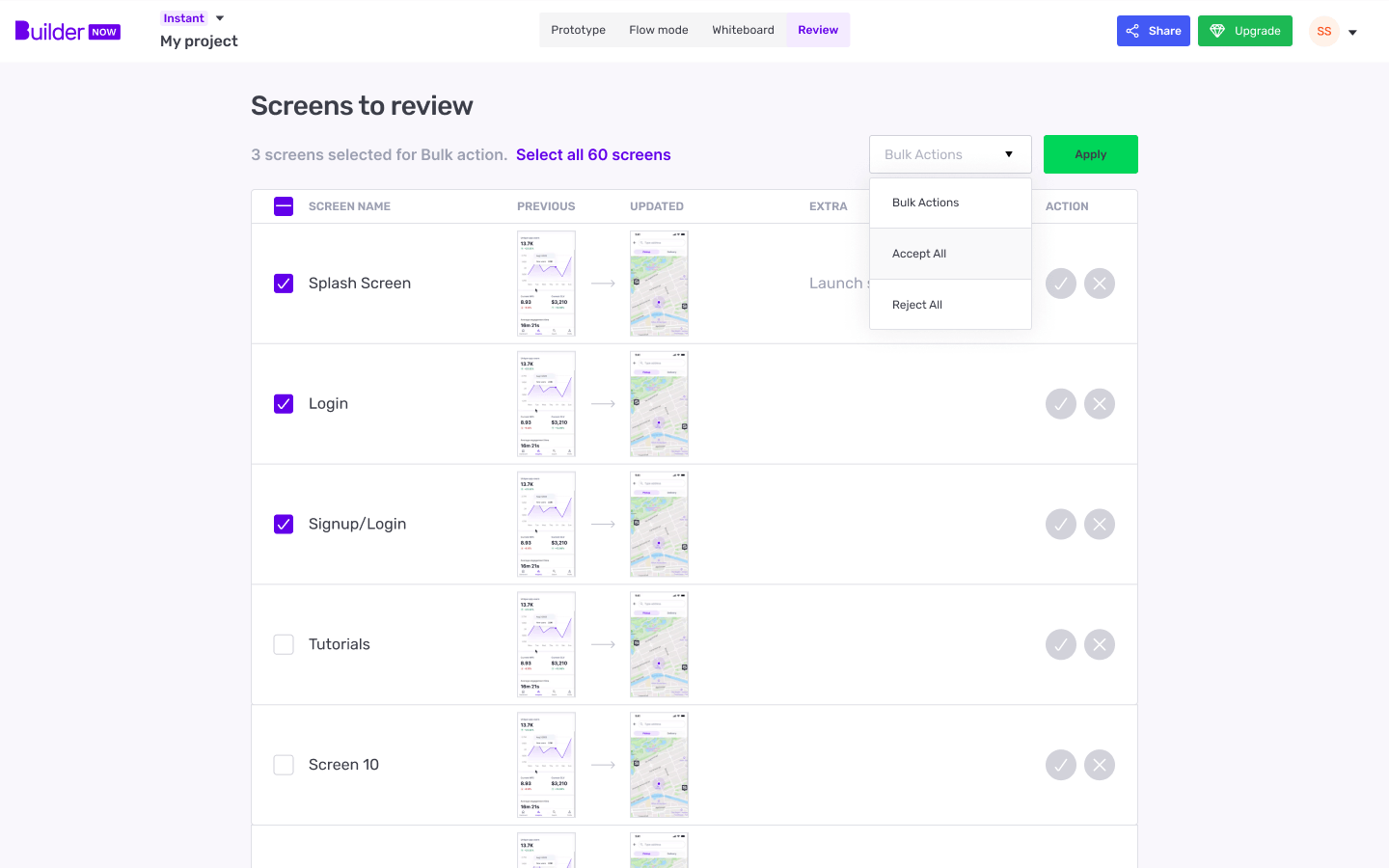Click the Apply button

click(x=1091, y=154)
